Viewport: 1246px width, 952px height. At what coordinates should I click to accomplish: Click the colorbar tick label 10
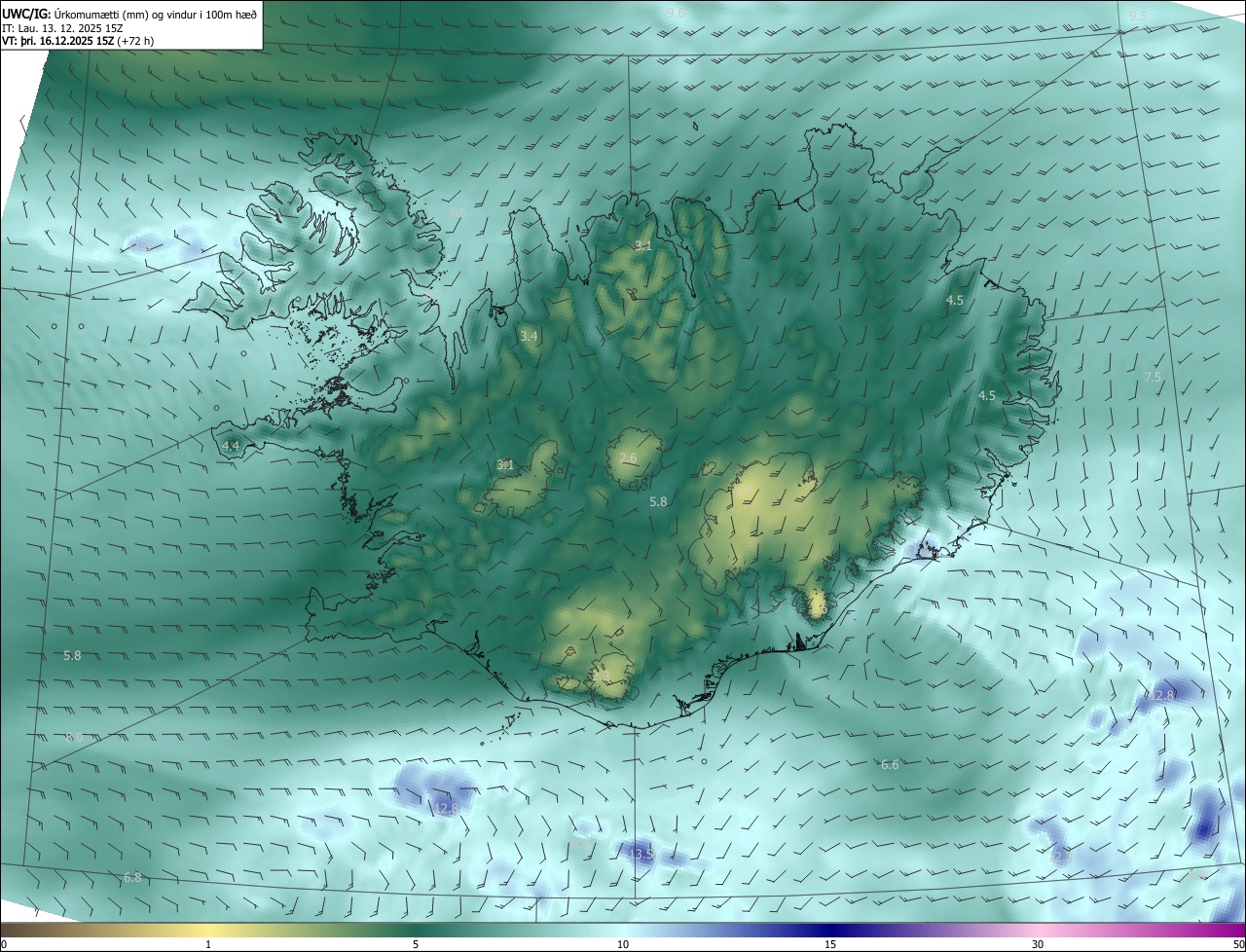click(x=623, y=944)
